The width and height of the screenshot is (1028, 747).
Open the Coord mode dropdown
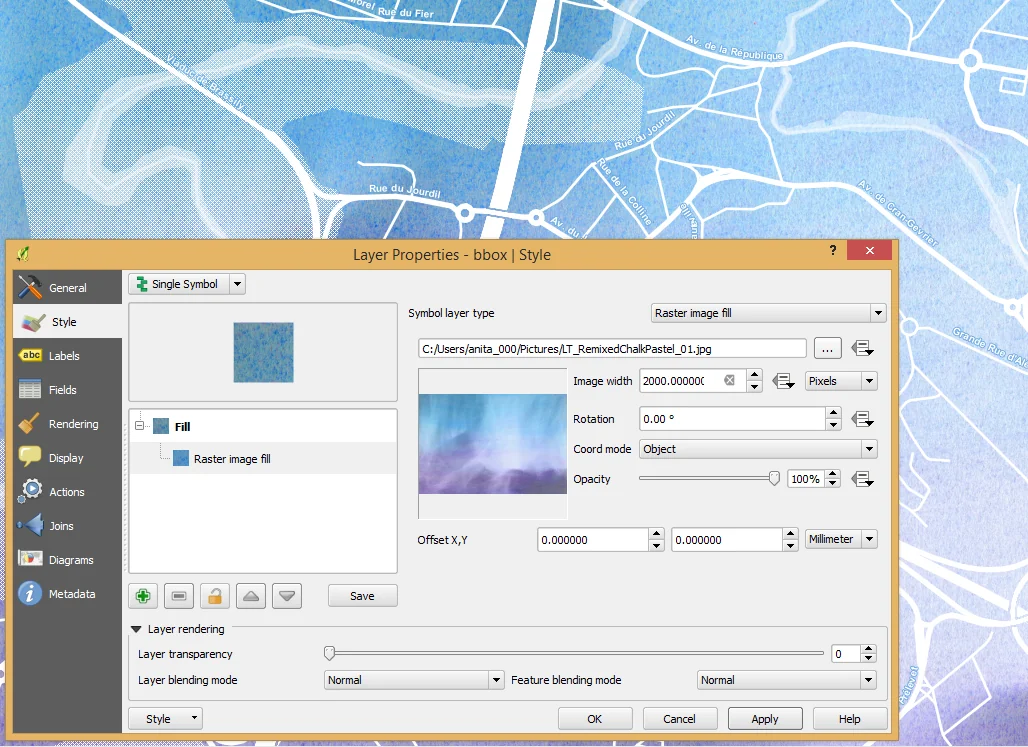pyautogui.click(x=758, y=449)
